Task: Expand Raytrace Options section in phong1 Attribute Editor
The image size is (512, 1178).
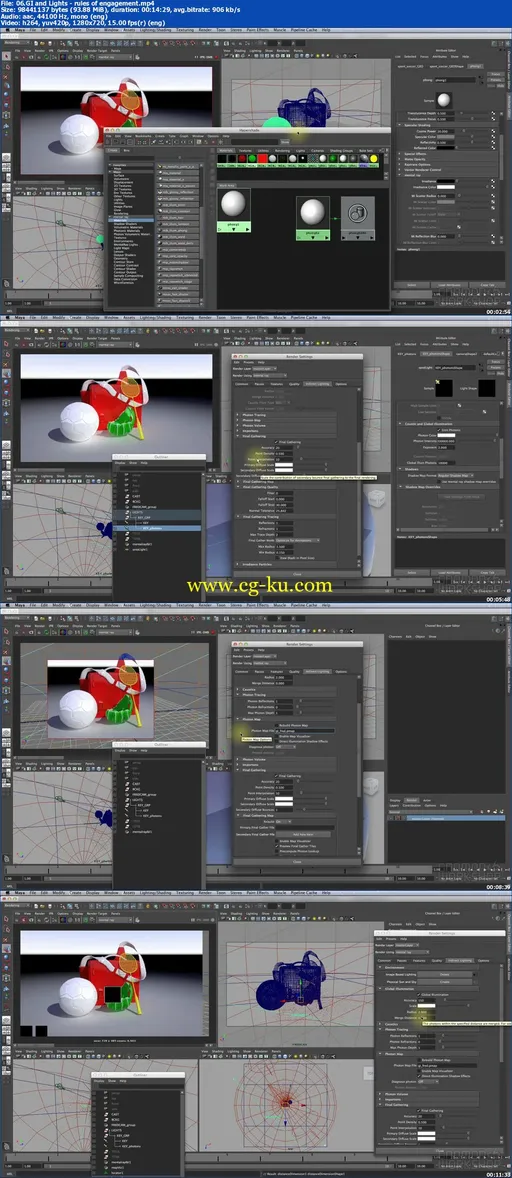Action: [x=400, y=165]
